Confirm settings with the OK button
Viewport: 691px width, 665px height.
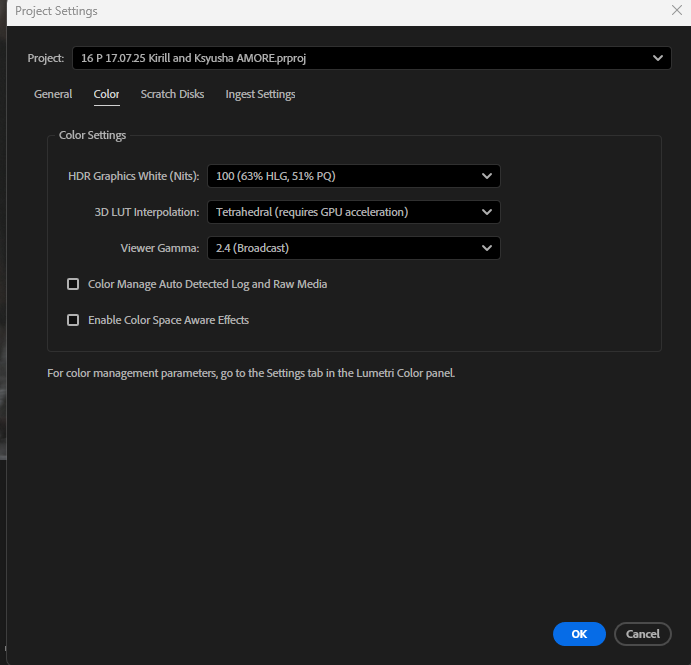(579, 633)
